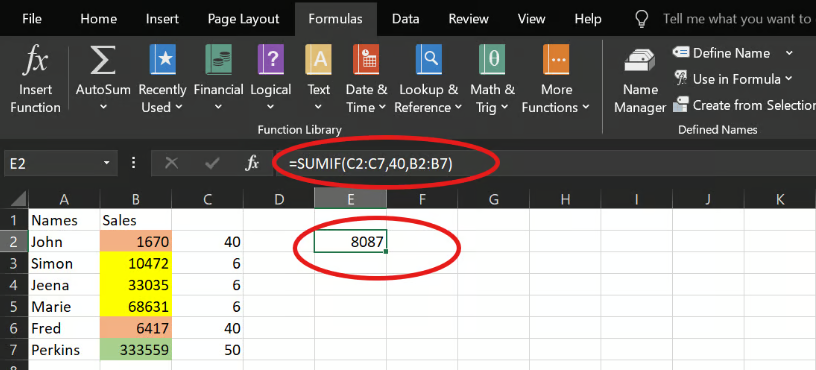Expand the AutoSum dropdown arrow

103,107
